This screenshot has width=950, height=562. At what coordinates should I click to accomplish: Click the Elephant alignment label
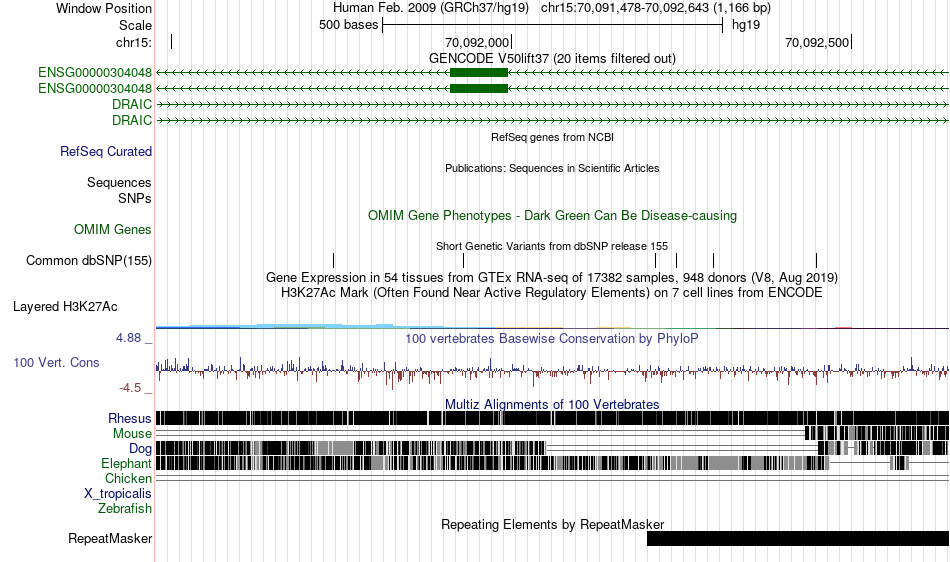point(126,463)
